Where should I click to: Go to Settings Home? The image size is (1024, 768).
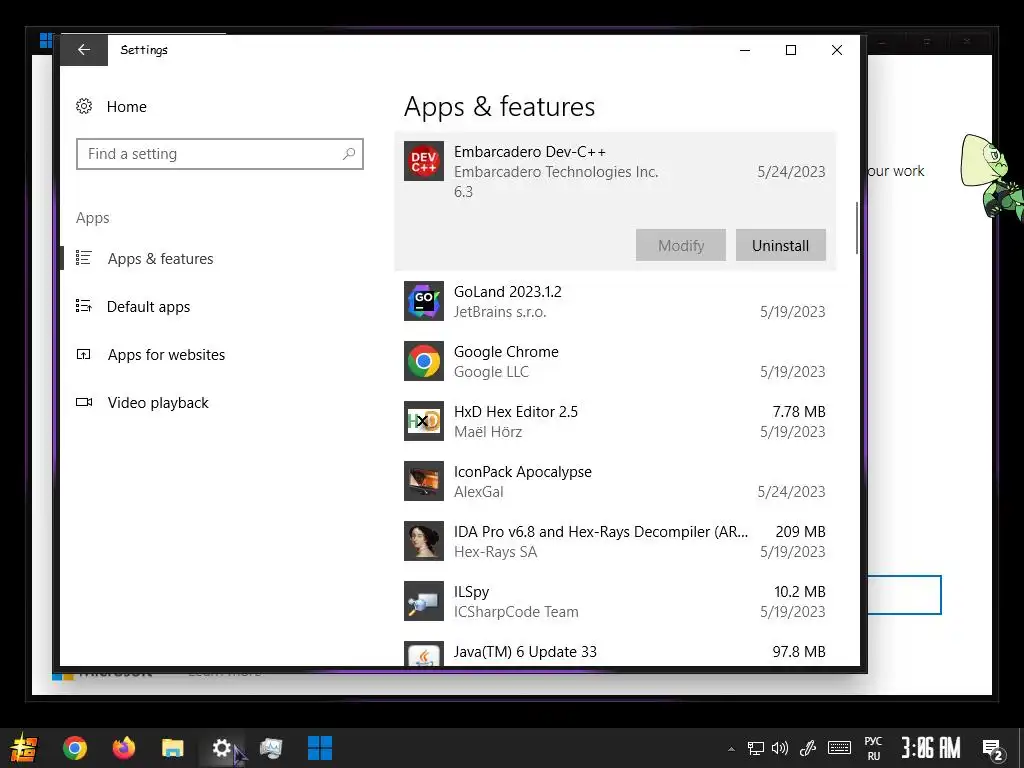click(x=127, y=106)
